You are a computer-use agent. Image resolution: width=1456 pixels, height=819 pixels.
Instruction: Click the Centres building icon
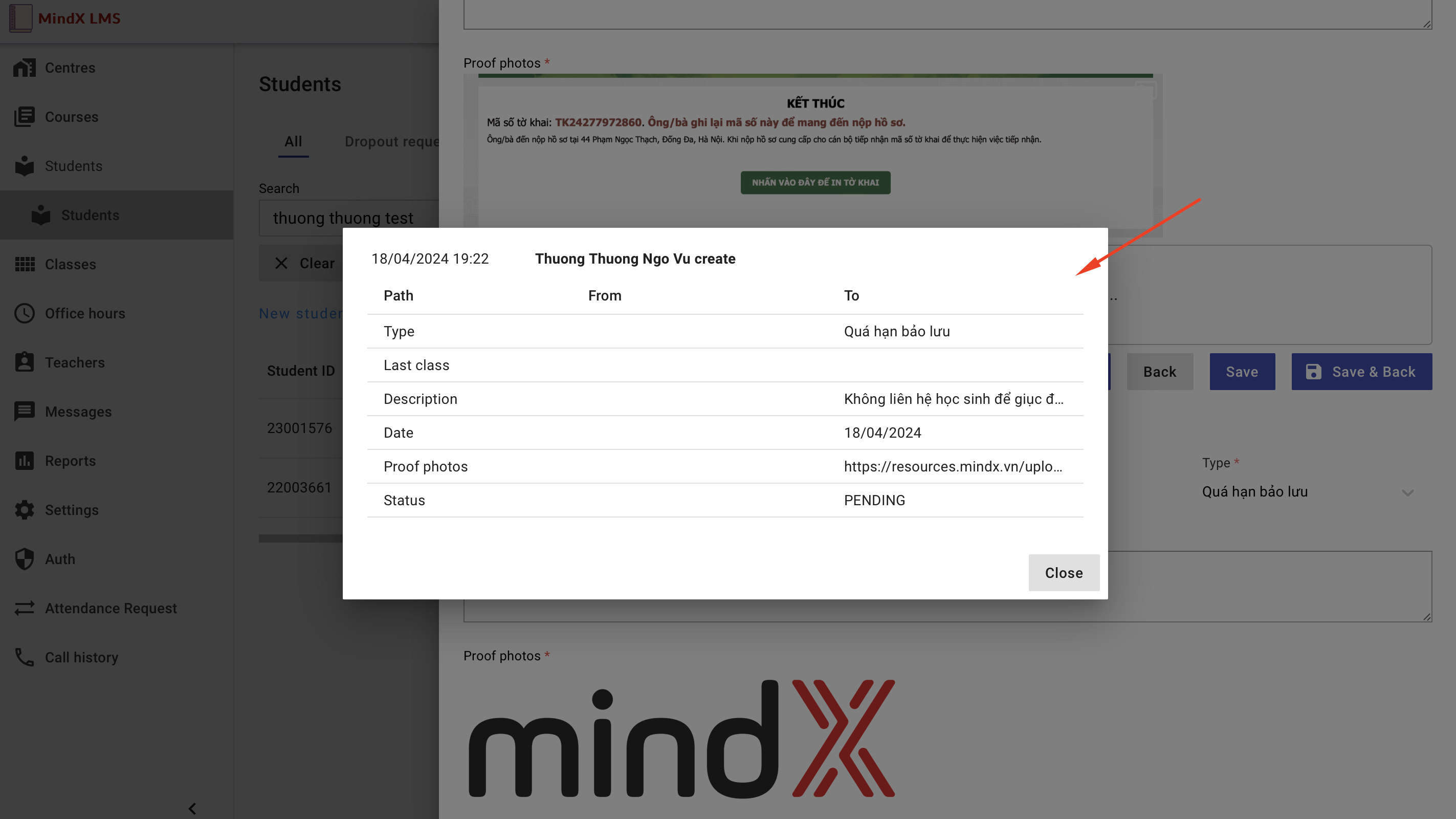25,68
